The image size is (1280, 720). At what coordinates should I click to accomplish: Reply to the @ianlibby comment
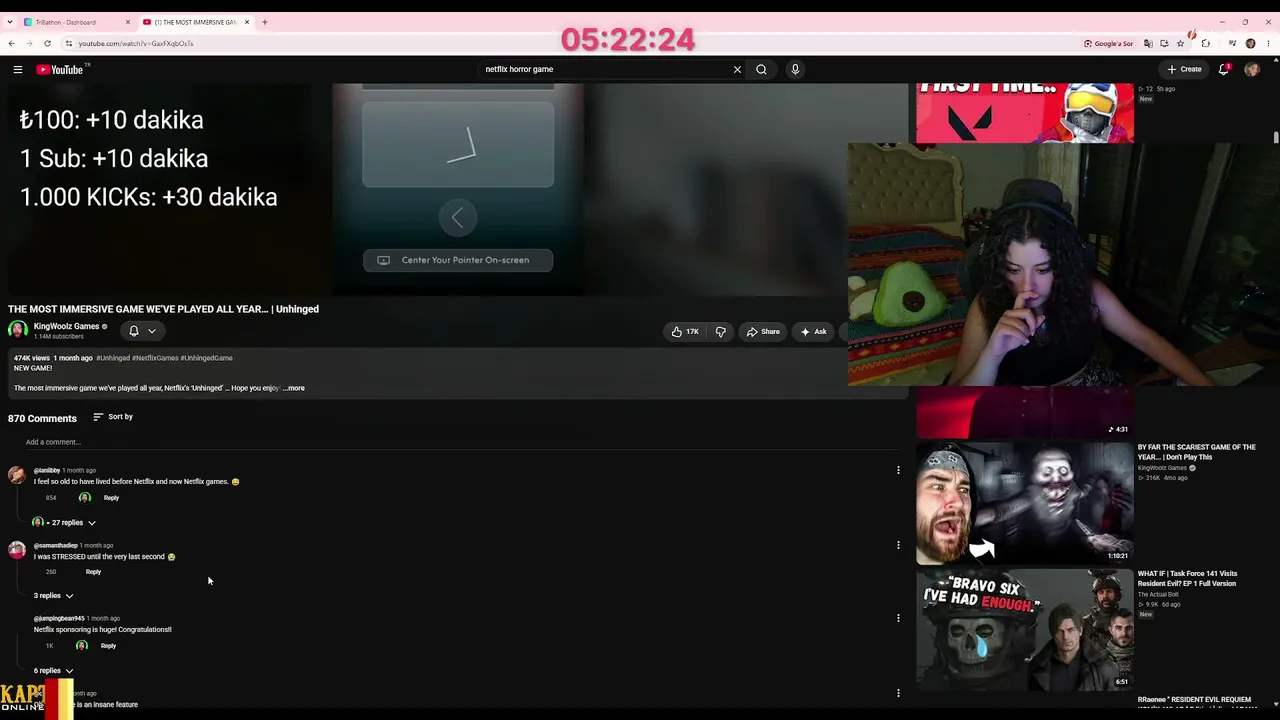pyautogui.click(x=111, y=498)
